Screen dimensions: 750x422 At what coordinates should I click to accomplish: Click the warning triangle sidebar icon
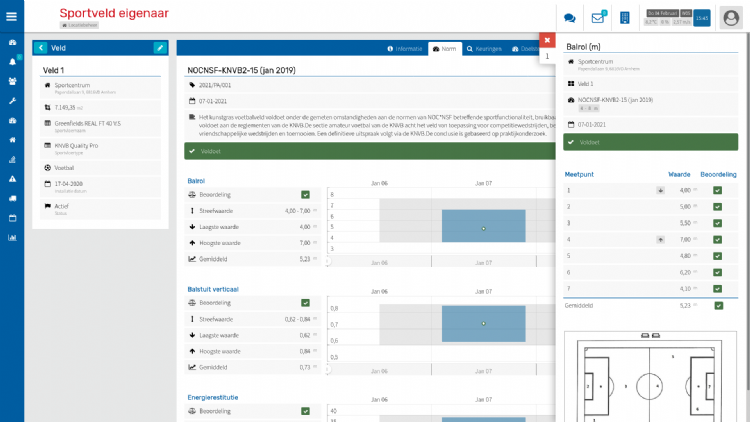(x=12, y=179)
